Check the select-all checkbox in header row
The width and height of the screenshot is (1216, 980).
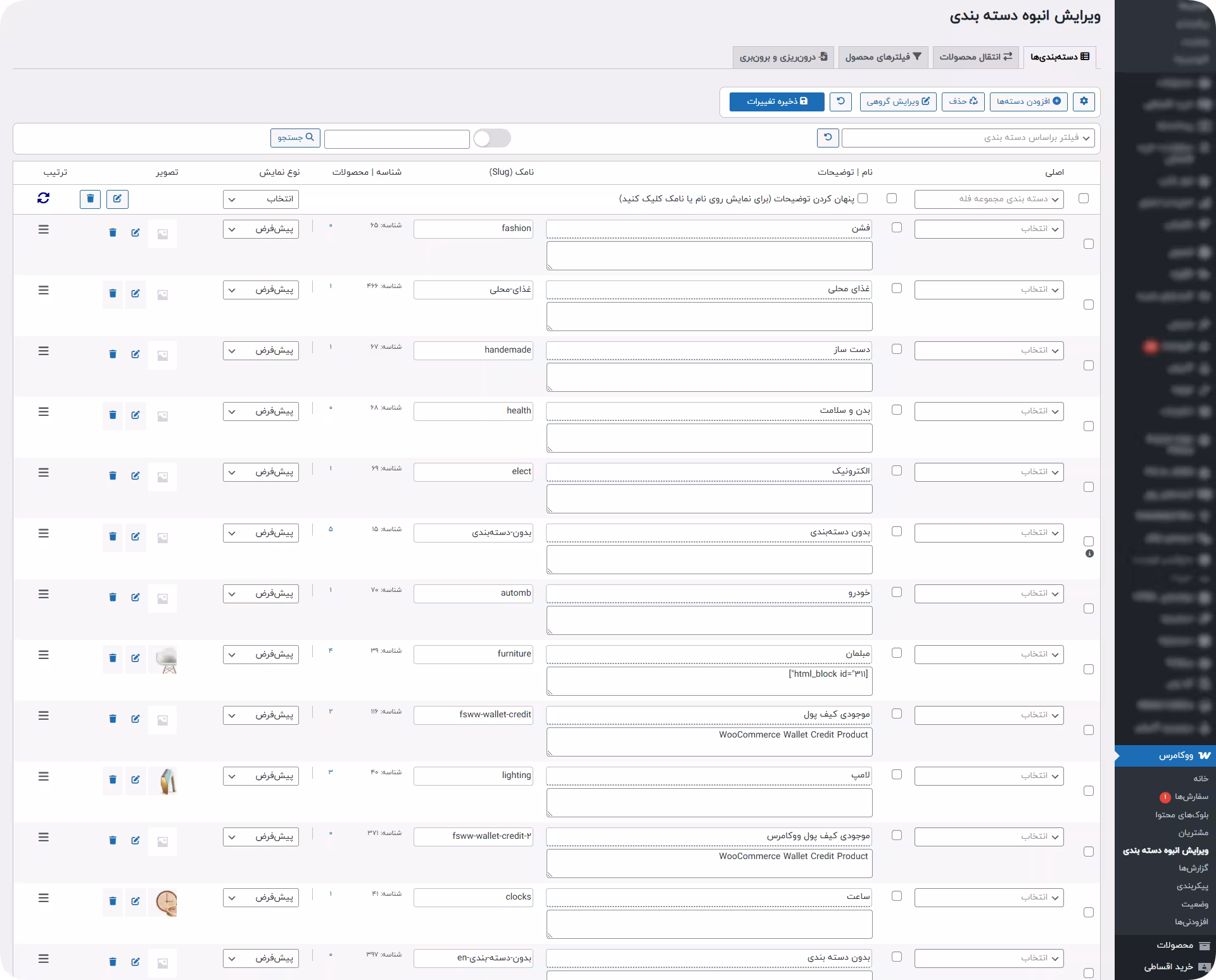[x=1084, y=198]
